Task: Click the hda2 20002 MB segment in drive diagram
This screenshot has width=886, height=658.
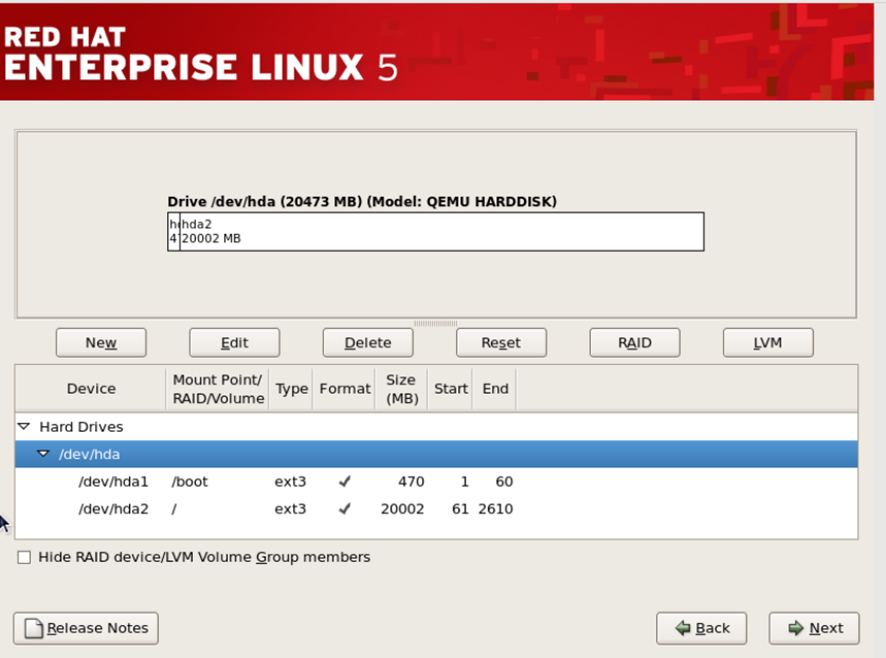Action: (441, 232)
